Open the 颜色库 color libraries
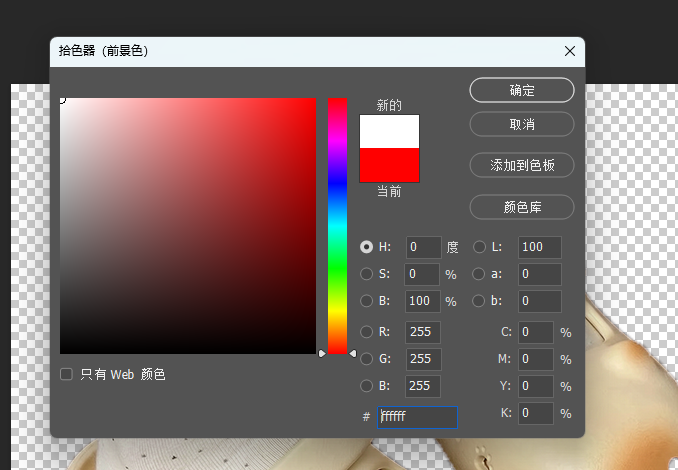The height and width of the screenshot is (470, 678). [522, 207]
